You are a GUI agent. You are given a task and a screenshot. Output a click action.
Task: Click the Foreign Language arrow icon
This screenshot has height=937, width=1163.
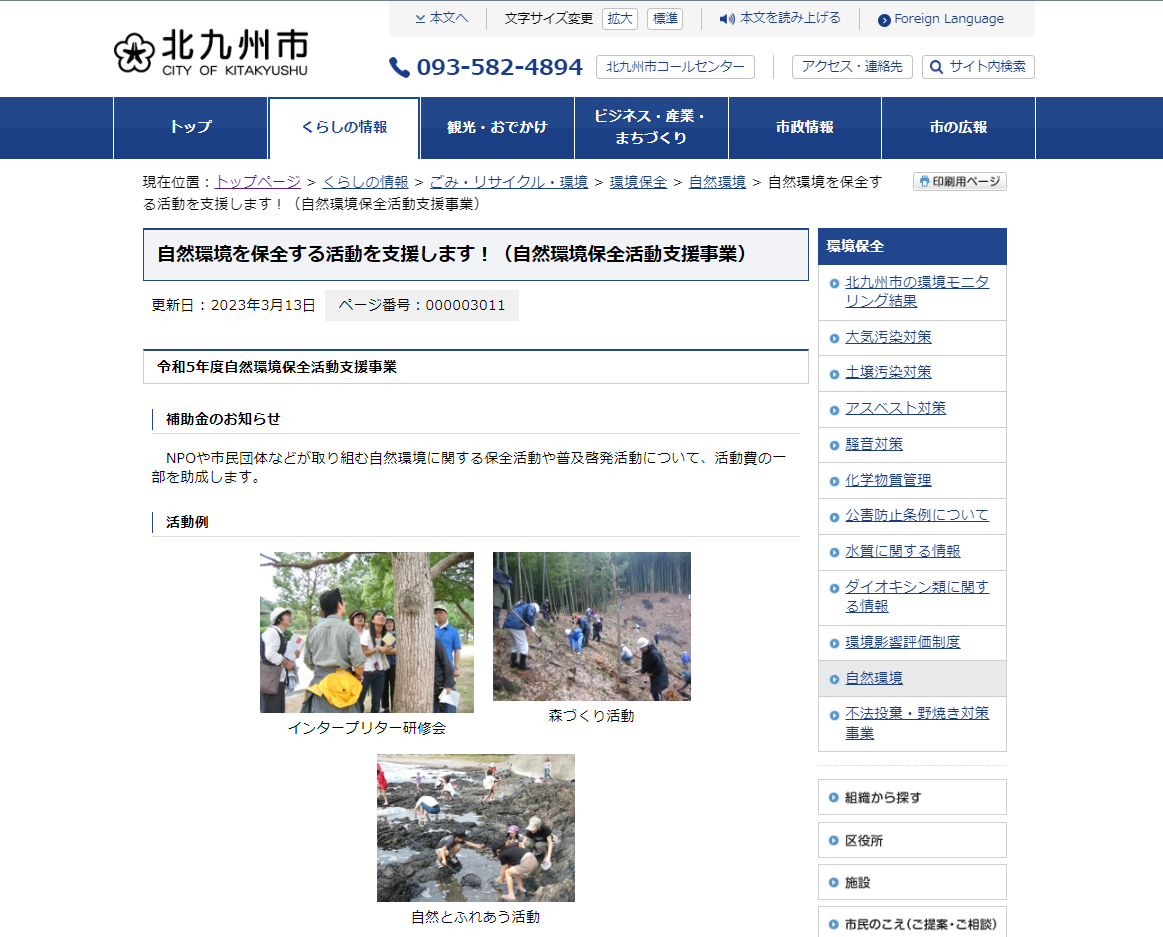[x=884, y=20]
